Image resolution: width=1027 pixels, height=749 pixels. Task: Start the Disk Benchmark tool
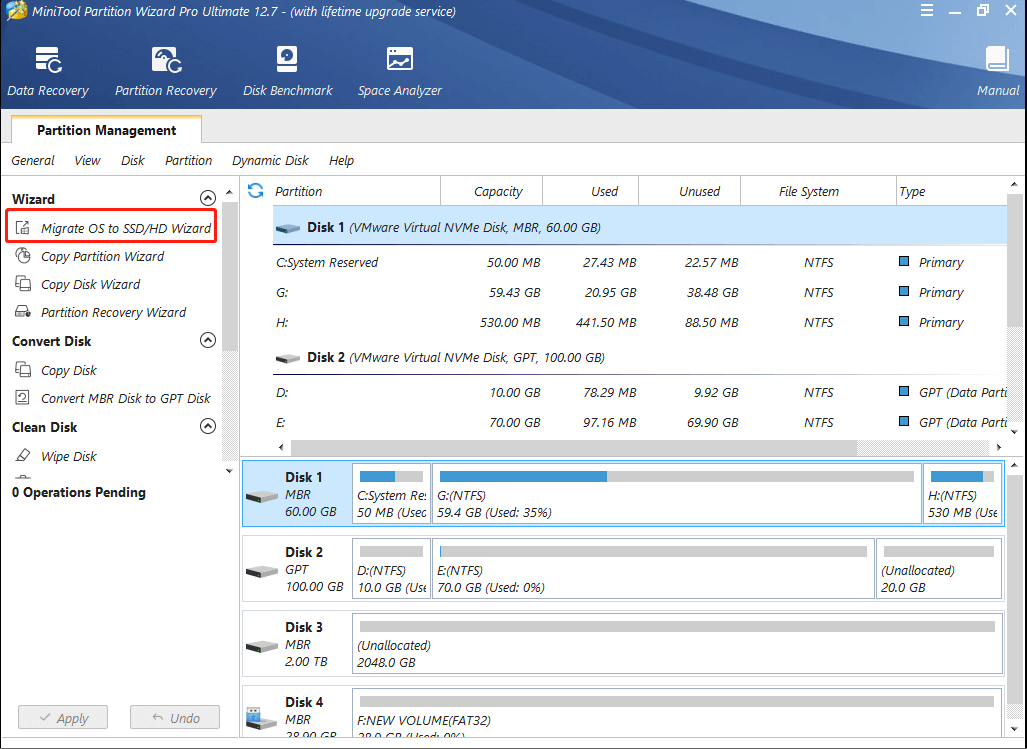(x=288, y=71)
